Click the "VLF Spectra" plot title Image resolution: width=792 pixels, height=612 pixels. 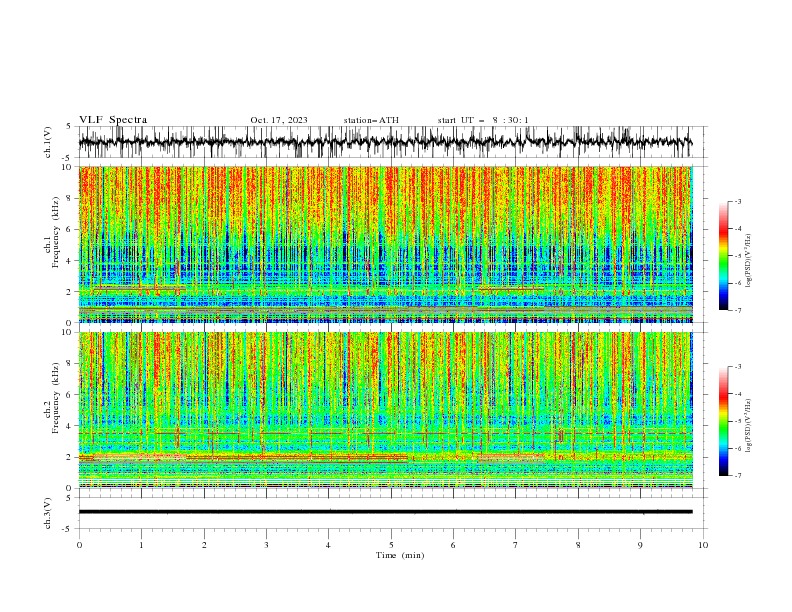click(x=113, y=120)
